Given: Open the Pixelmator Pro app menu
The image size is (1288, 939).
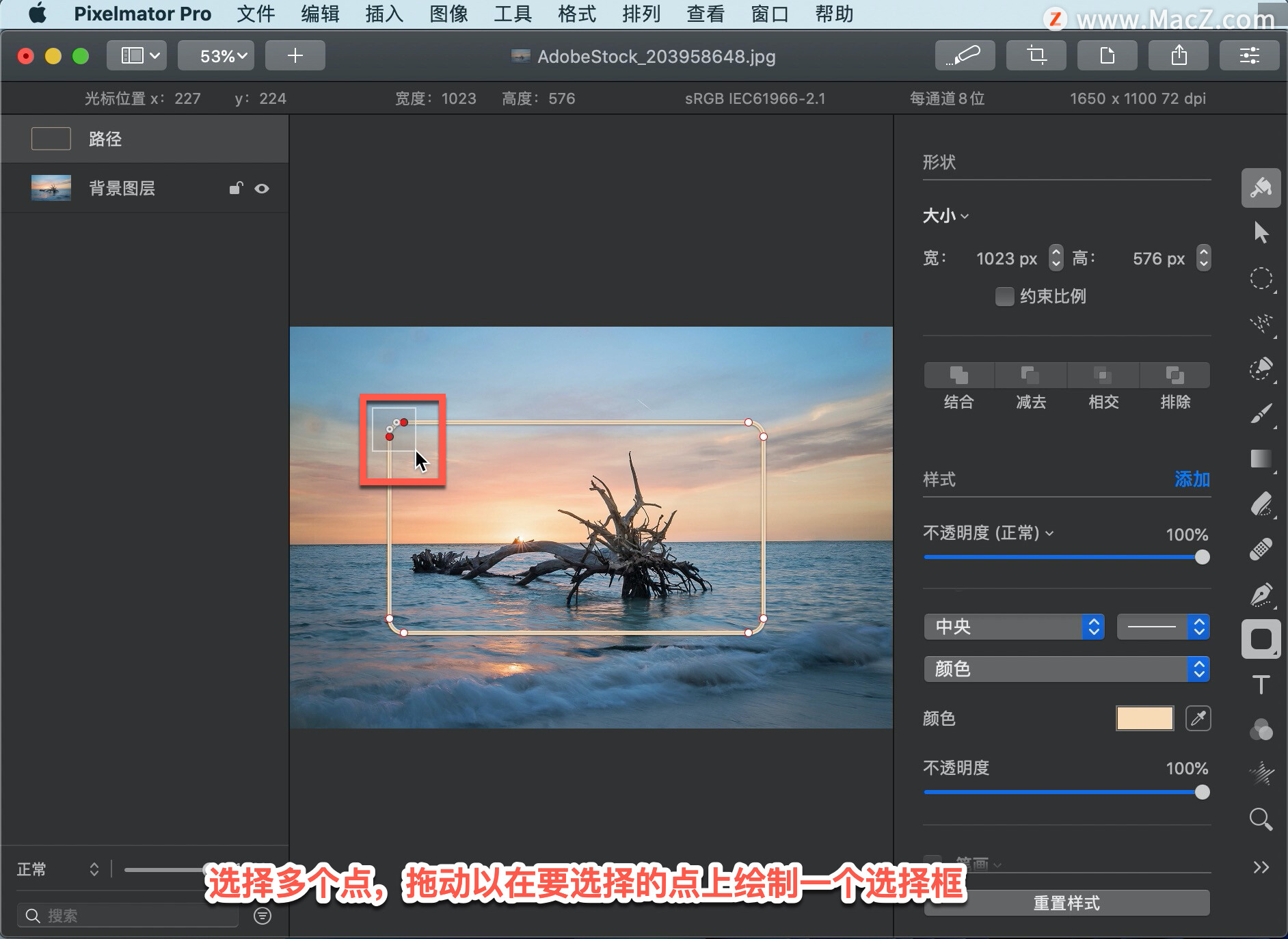Looking at the screenshot, I should coord(142,14).
